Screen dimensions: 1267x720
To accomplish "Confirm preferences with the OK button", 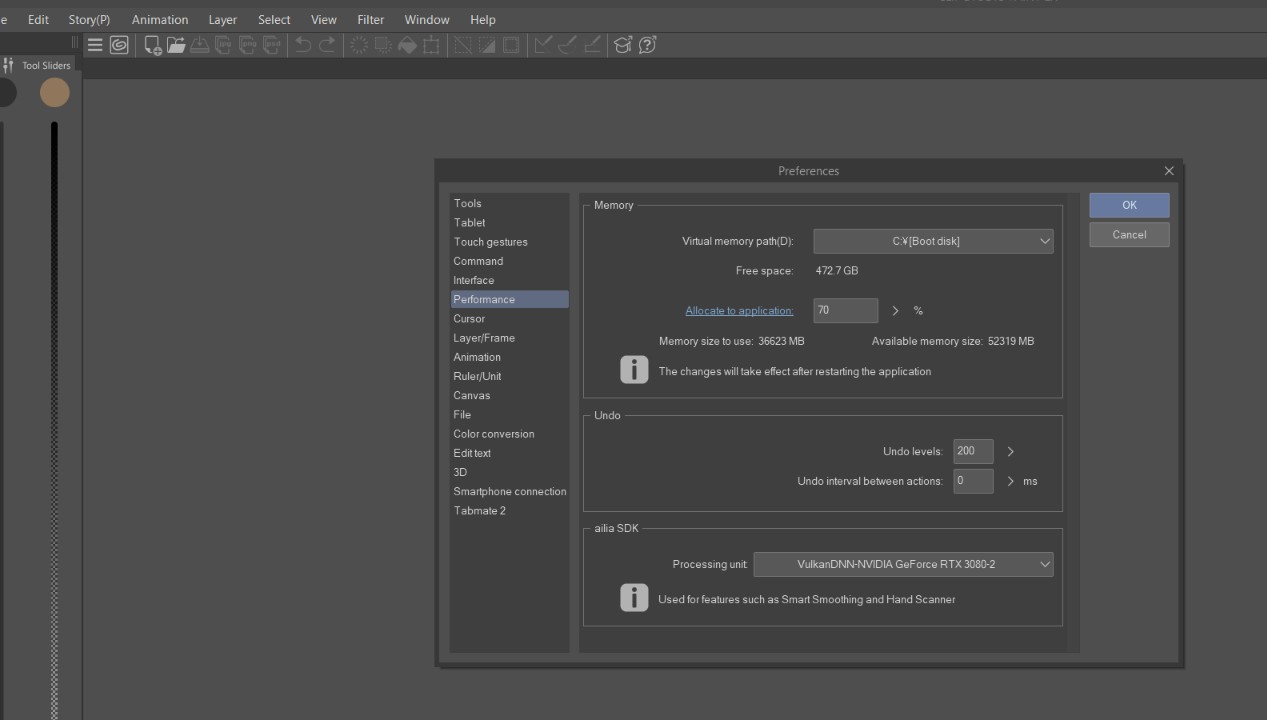I will click(x=1129, y=205).
